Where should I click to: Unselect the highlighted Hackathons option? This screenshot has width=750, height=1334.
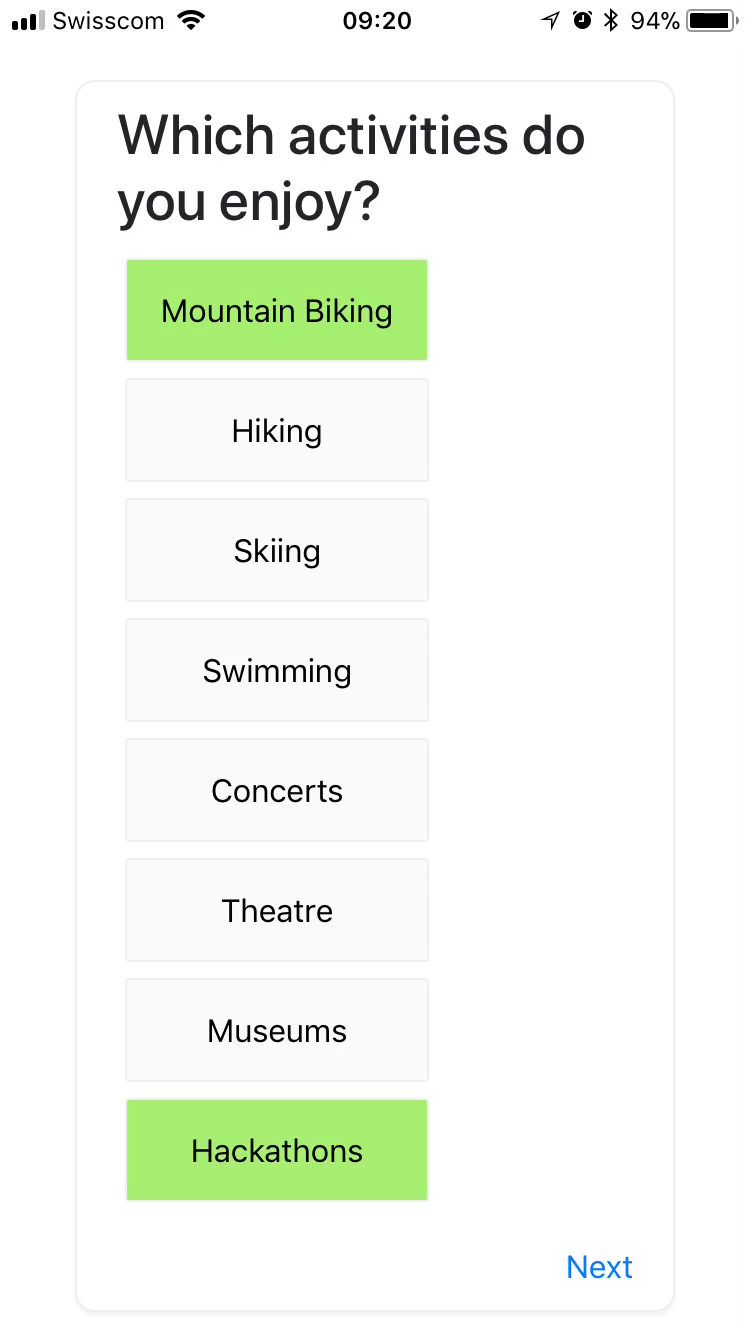pos(277,1151)
